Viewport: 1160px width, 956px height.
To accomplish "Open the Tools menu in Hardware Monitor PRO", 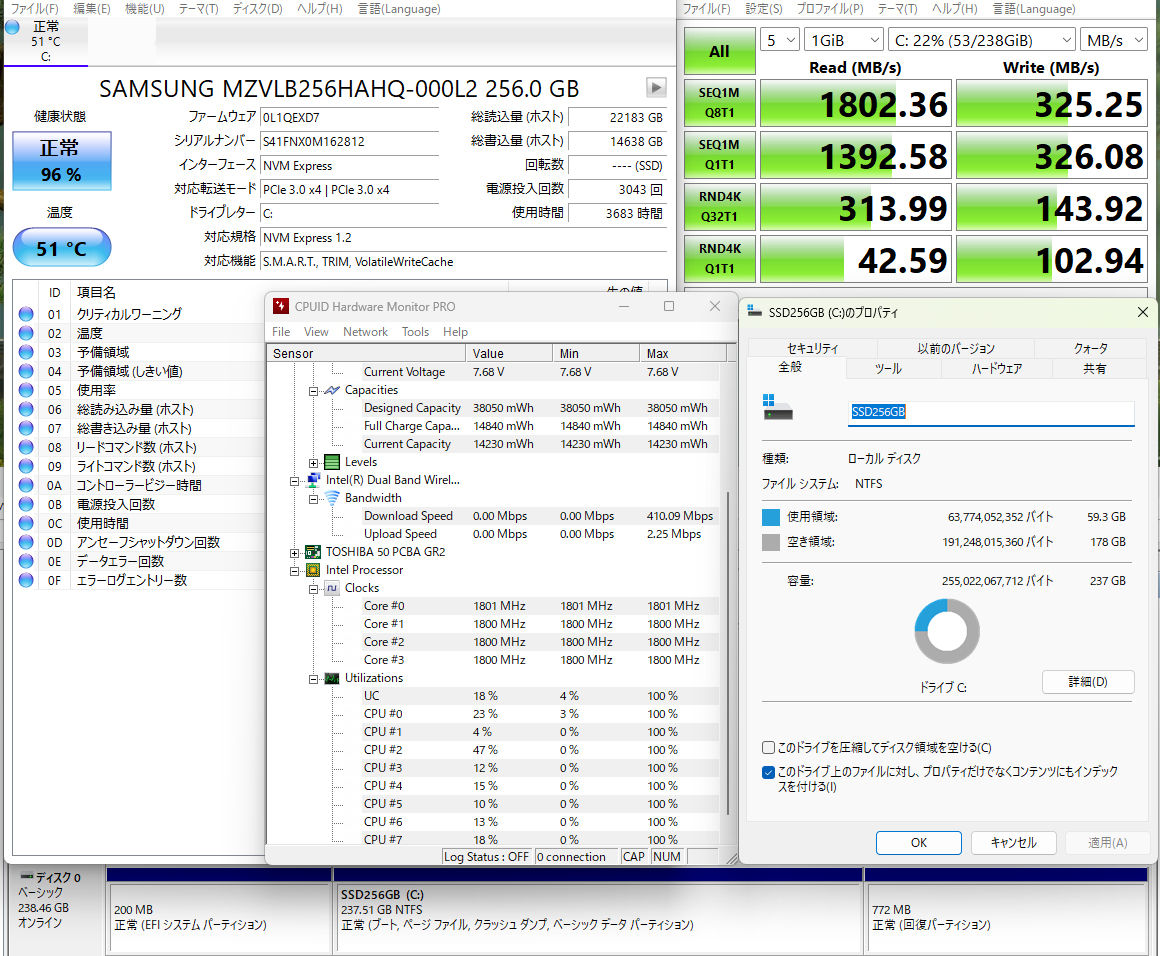I will tap(415, 332).
